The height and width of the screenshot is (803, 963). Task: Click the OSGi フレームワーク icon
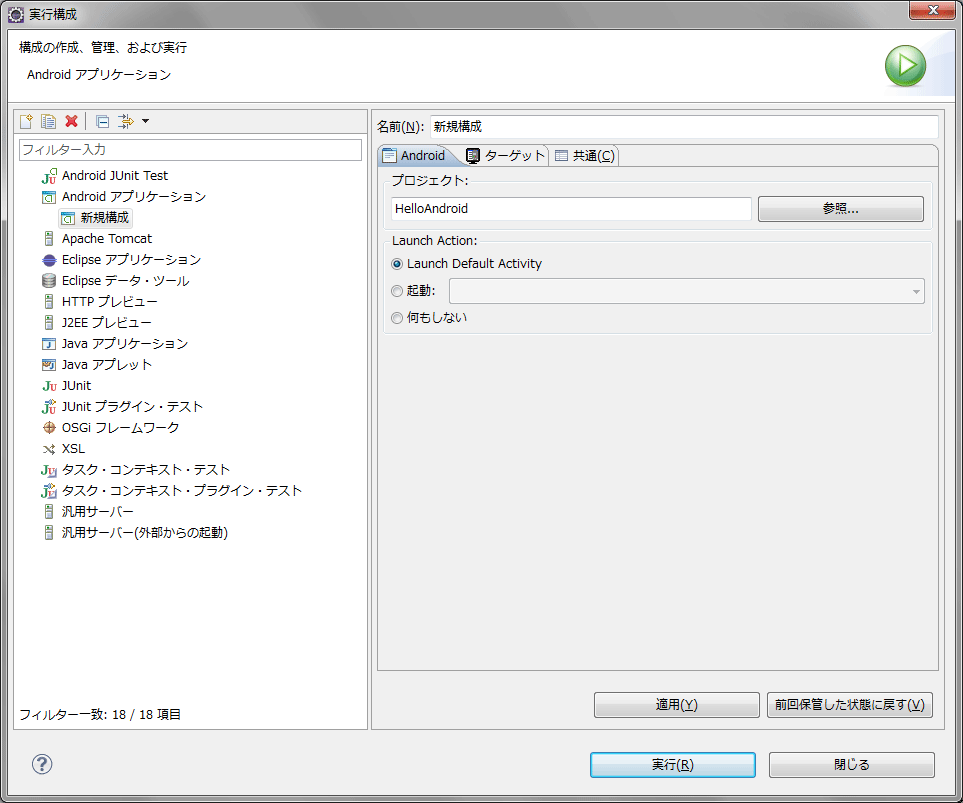[49, 428]
